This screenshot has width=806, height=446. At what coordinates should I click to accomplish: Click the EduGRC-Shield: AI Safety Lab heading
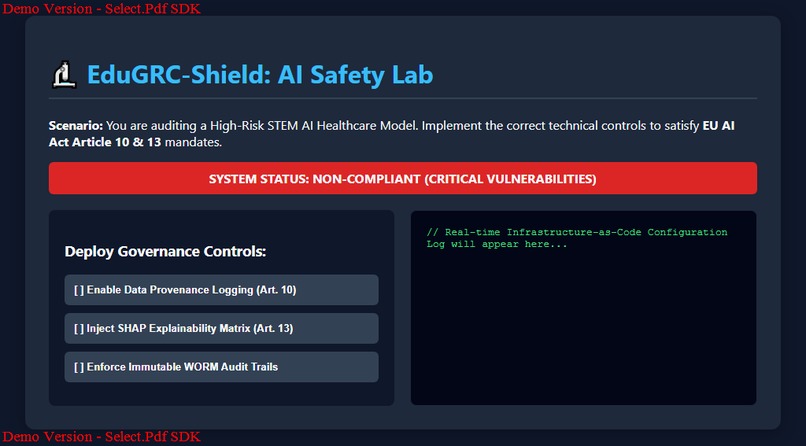260,75
